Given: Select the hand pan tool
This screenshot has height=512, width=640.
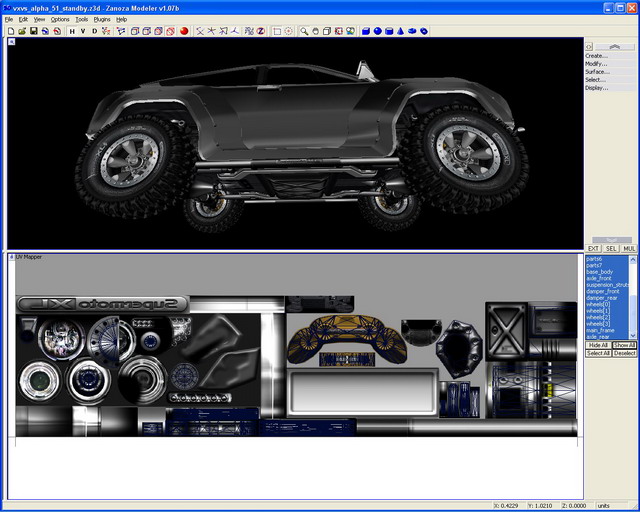Looking at the screenshot, I should tap(316, 31).
